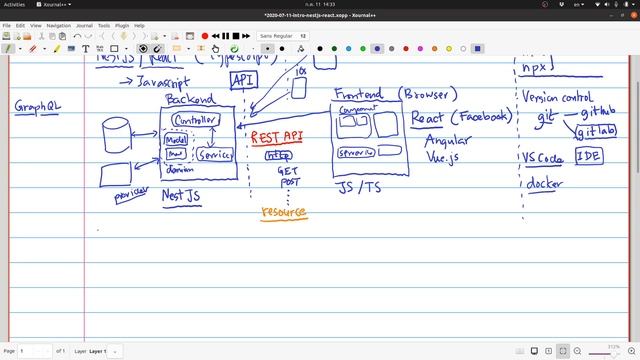Viewport: 640px width, 360px height.
Task: Toggle snapping with the magnet icon
Action: pyautogui.click(x=158, y=49)
